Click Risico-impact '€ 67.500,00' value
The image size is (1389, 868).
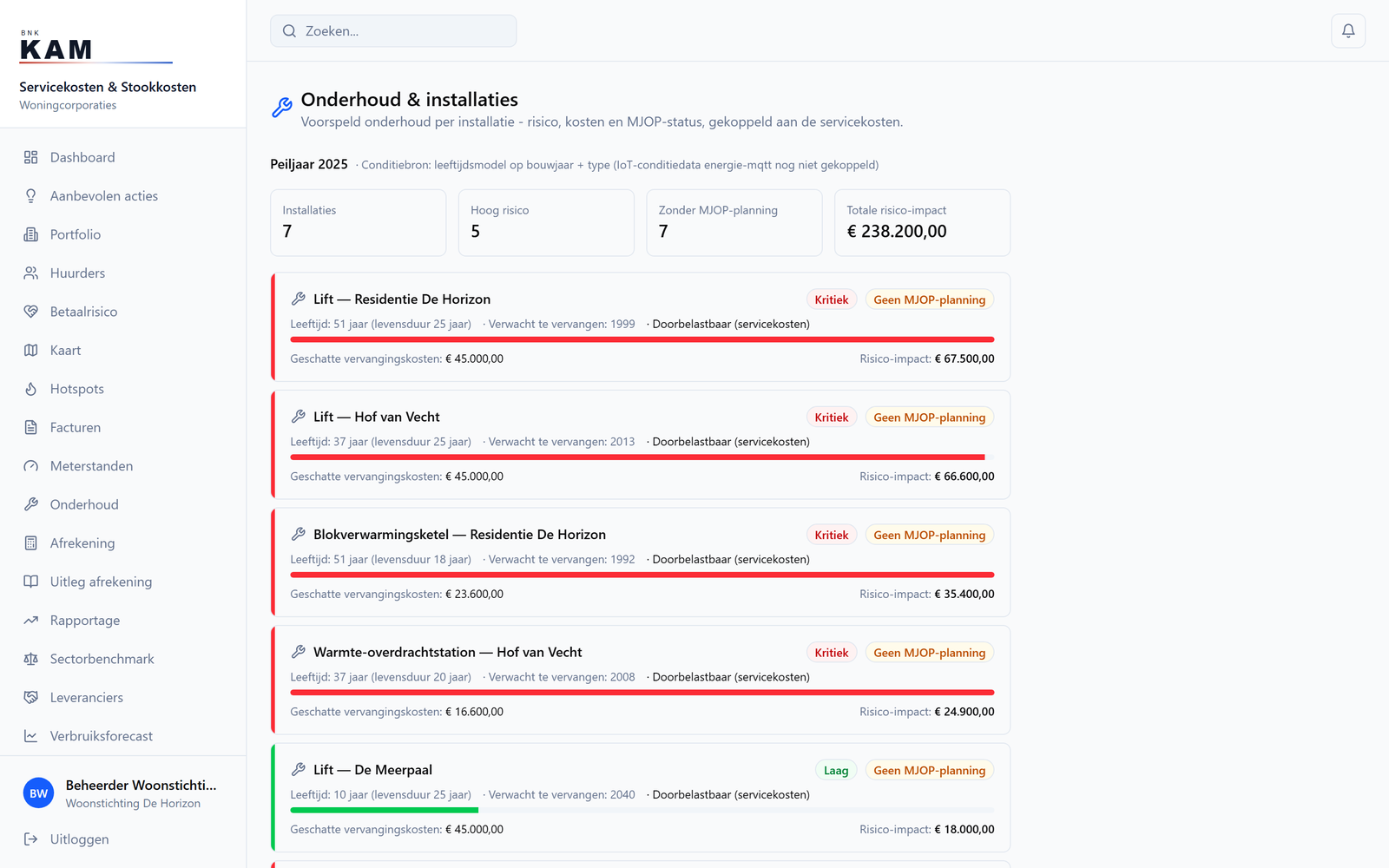tap(964, 358)
